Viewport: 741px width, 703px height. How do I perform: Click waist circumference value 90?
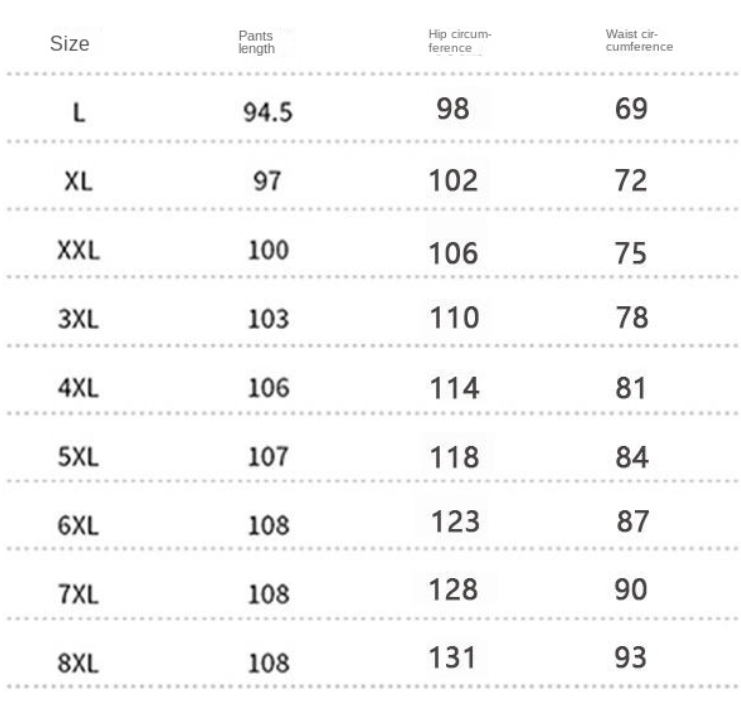[631, 589]
